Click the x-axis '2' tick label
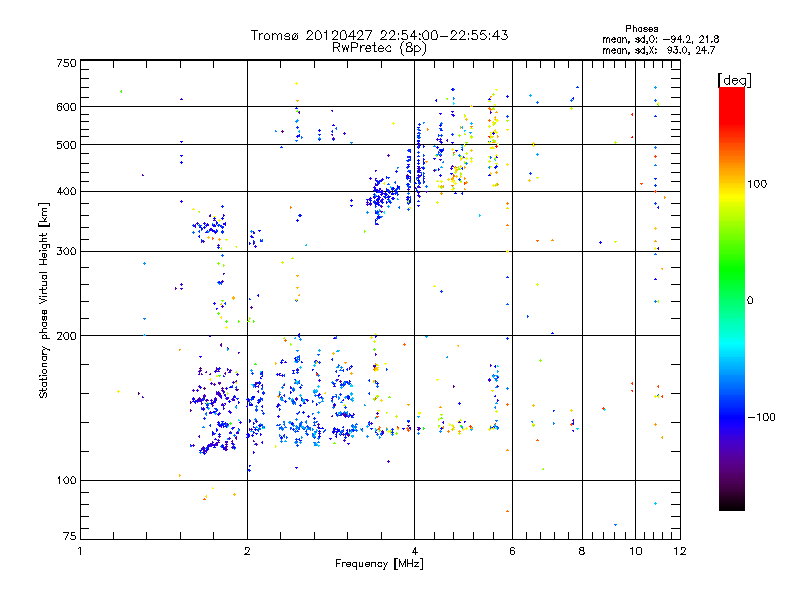The height and width of the screenshot is (600, 800). [x=247, y=551]
